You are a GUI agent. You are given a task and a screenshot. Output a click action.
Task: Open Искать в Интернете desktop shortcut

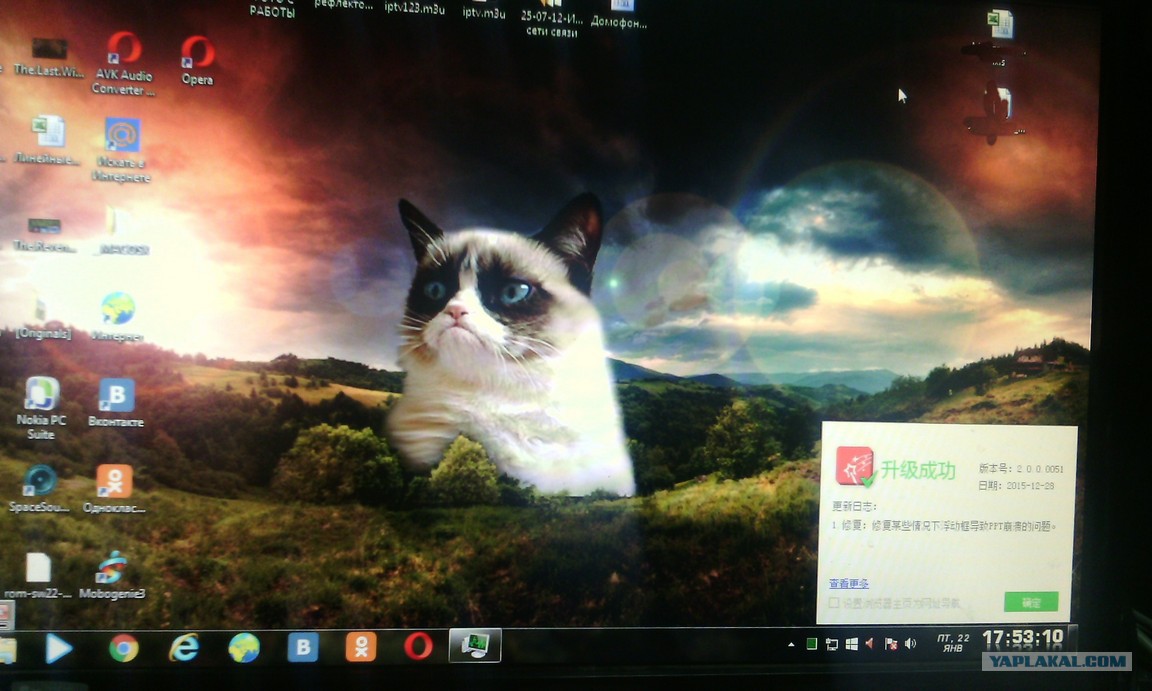(122, 150)
